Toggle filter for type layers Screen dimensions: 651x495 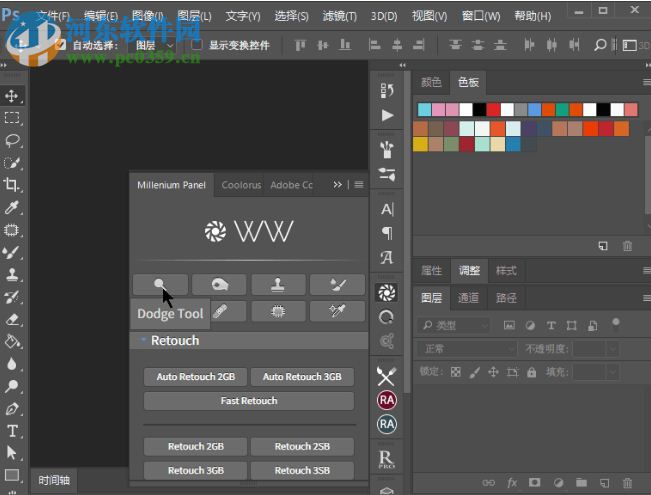(x=551, y=326)
